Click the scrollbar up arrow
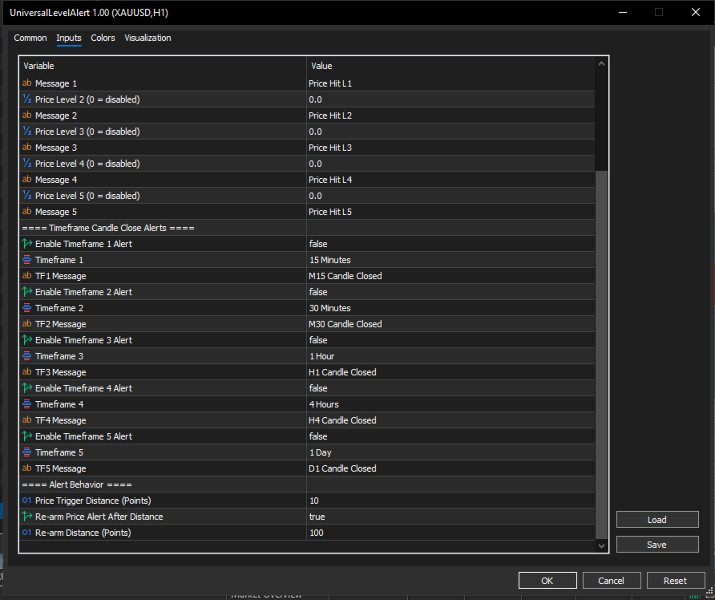 [601, 63]
